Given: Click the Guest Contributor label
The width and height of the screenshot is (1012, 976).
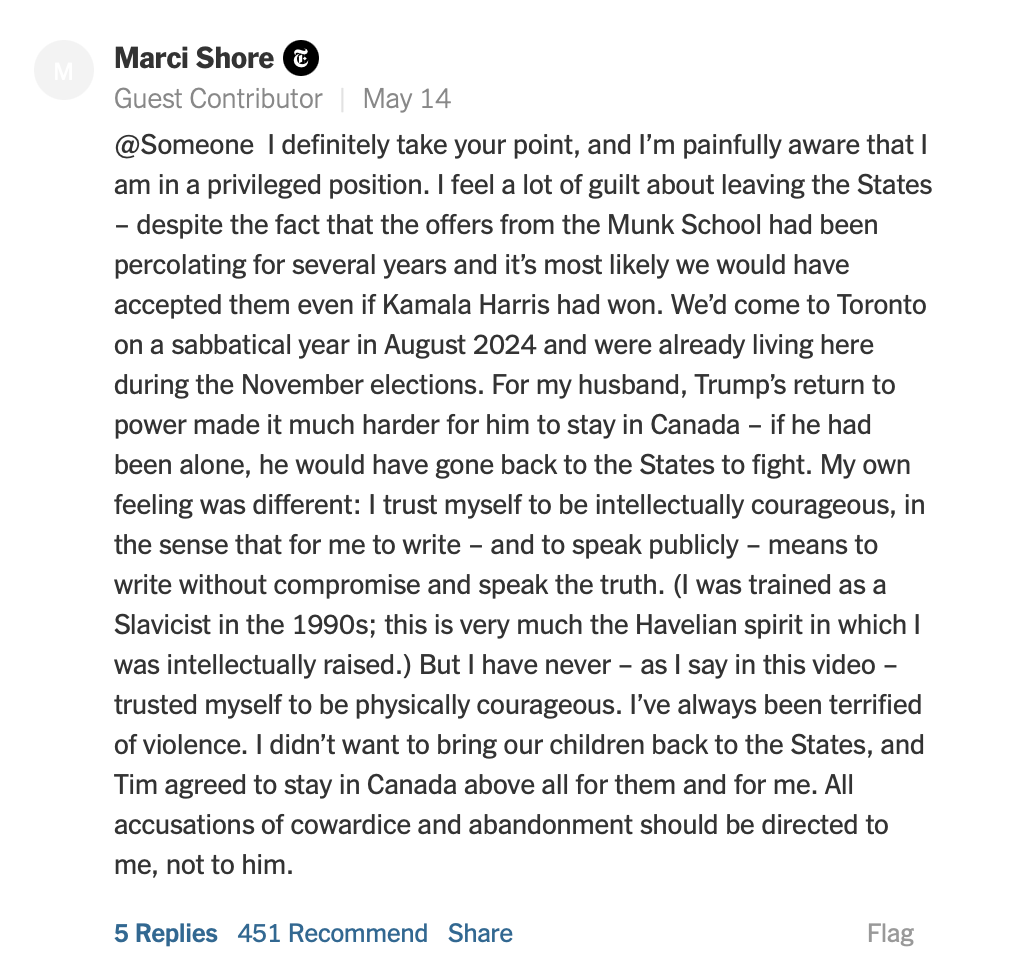Looking at the screenshot, I should coord(218,99).
